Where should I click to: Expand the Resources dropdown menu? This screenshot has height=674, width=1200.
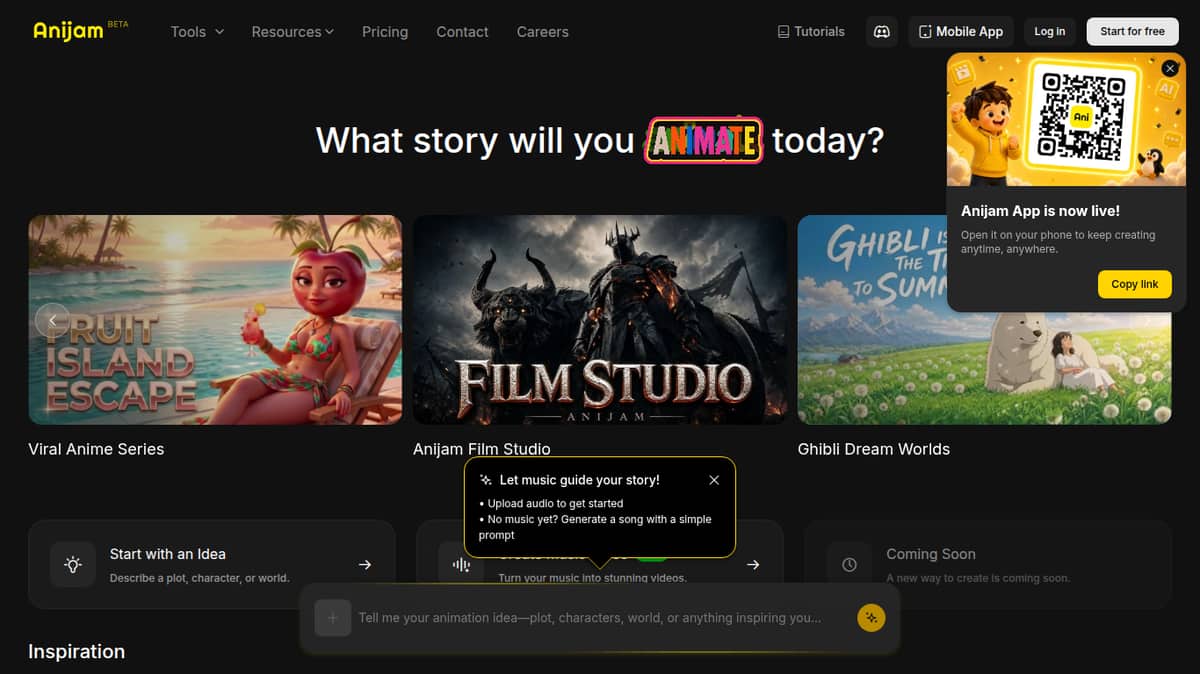292,32
